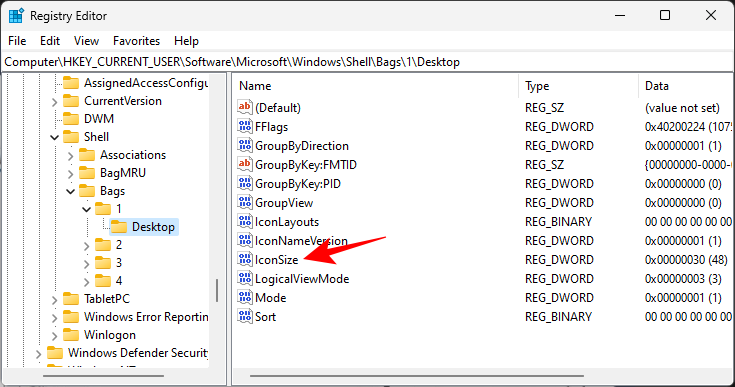Viewport: 735px width, 387px height.
Task: Expand the key named 2
Action: click(86, 246)
